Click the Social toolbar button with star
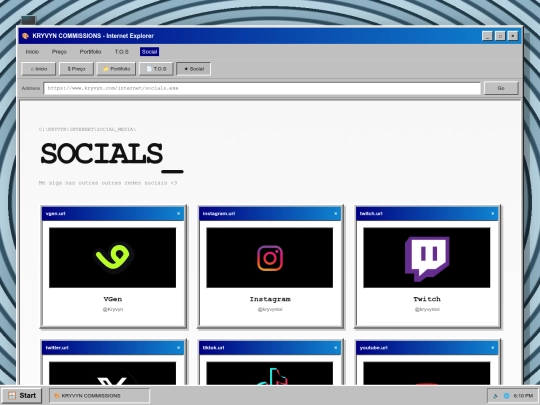 click(194, 69)
